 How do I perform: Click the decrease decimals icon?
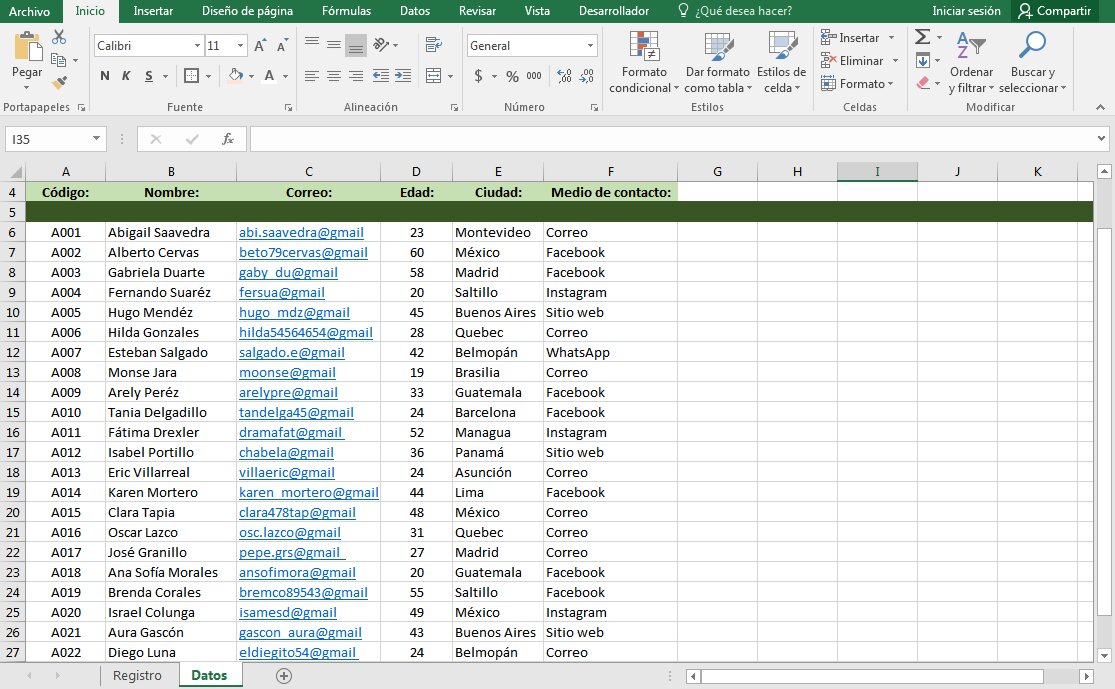(587, 75)
